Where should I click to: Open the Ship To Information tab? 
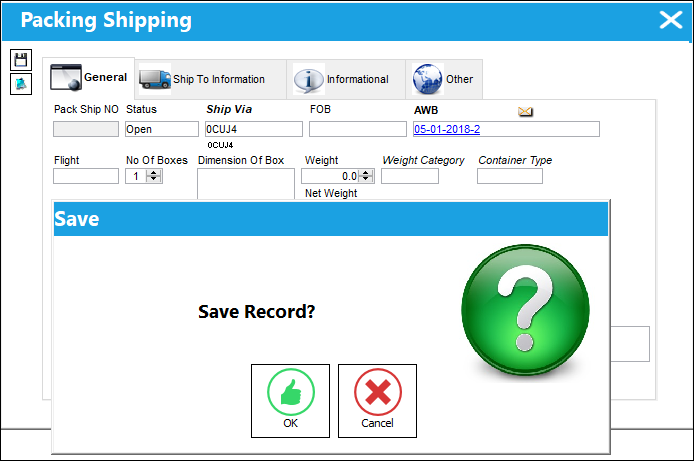tap(211, 79)
